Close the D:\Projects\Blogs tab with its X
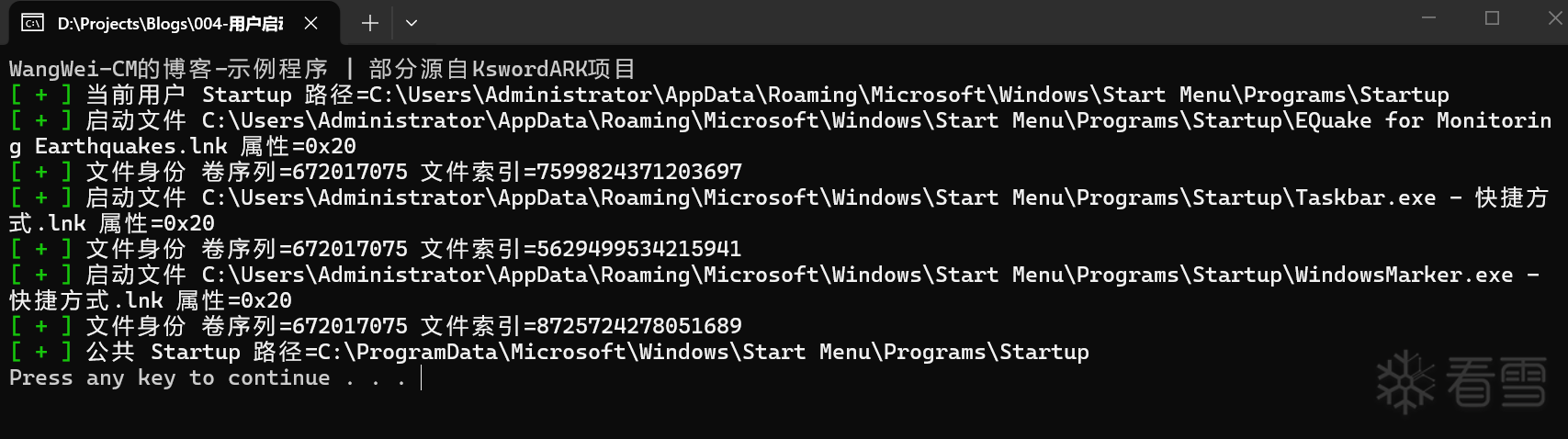 click(x=311, y=23)
